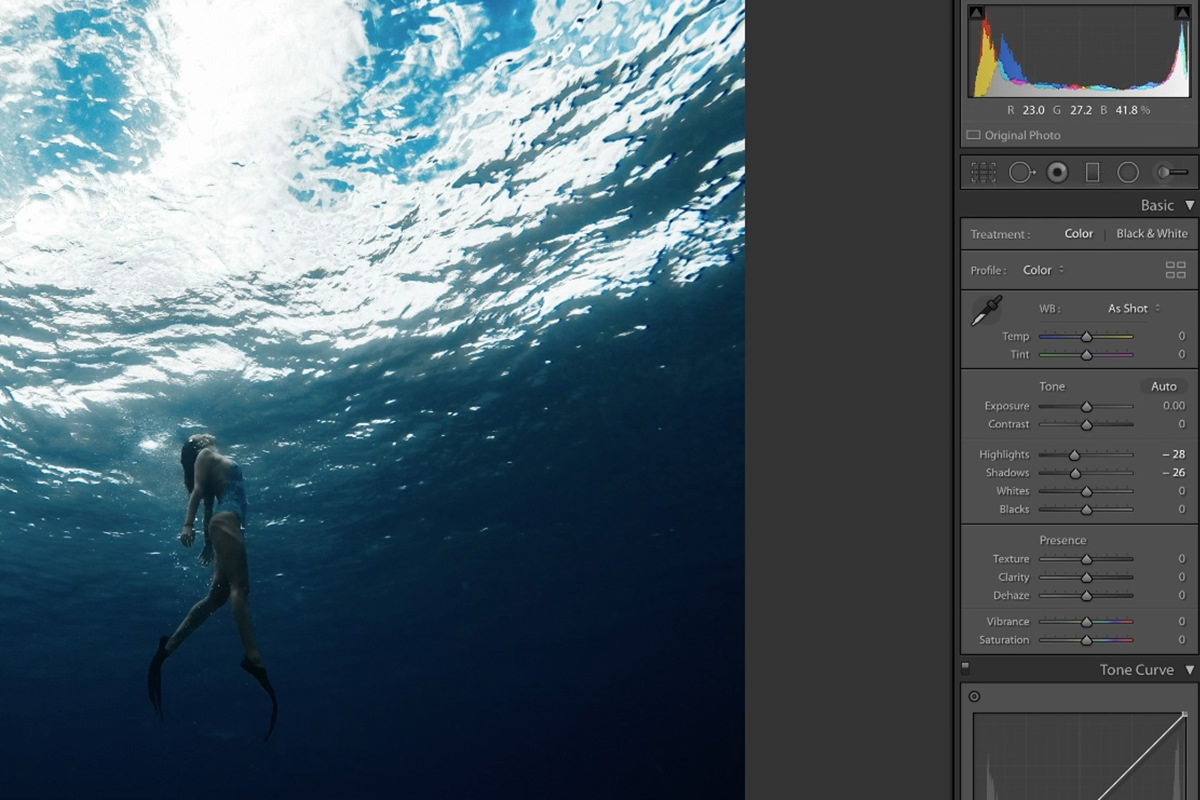Toggle the Tone Curve panel on/off switch
Screen dimensions: 1200x800
pyautogui.click(x=966, y=667)
